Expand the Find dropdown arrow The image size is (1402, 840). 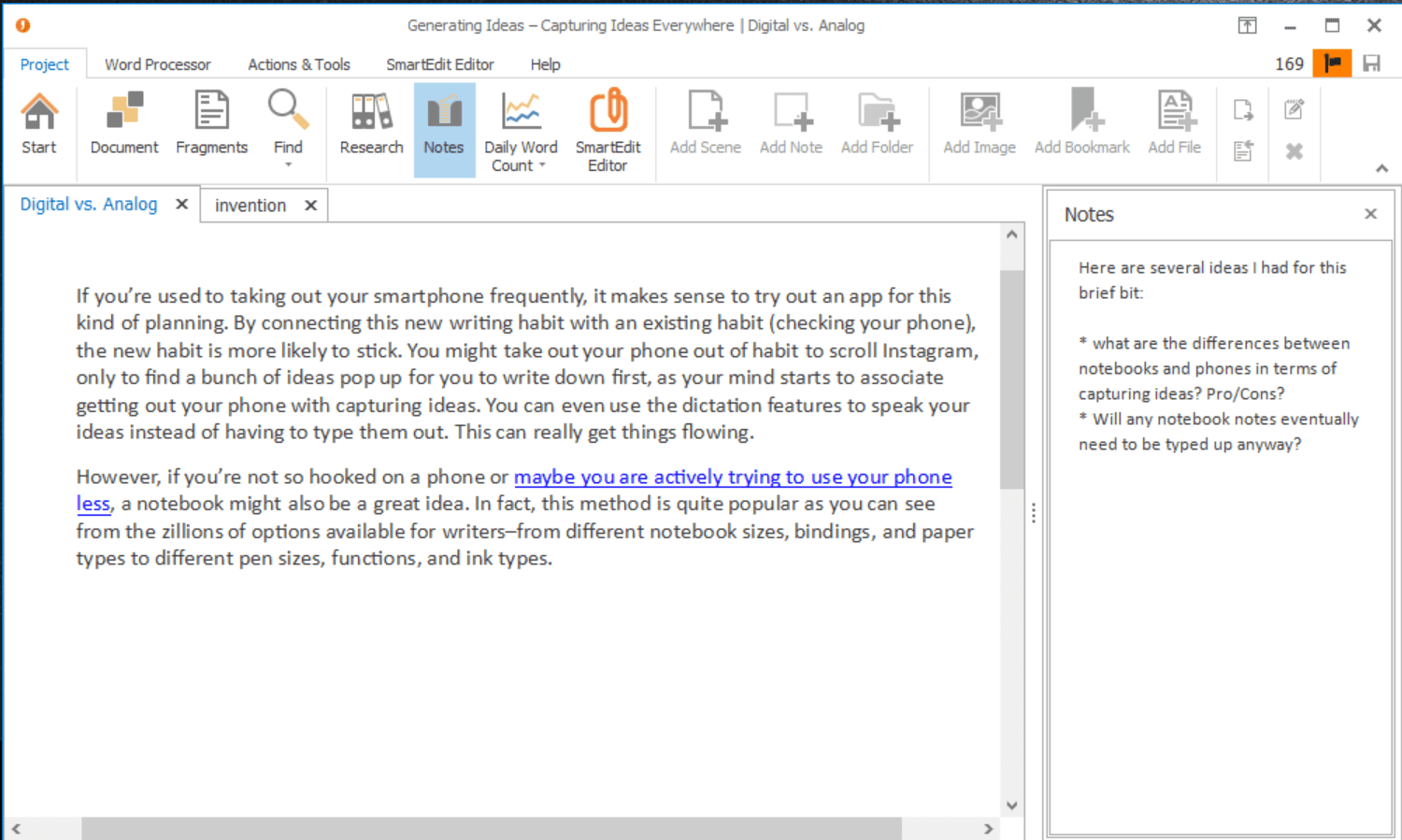click(288, 165)
